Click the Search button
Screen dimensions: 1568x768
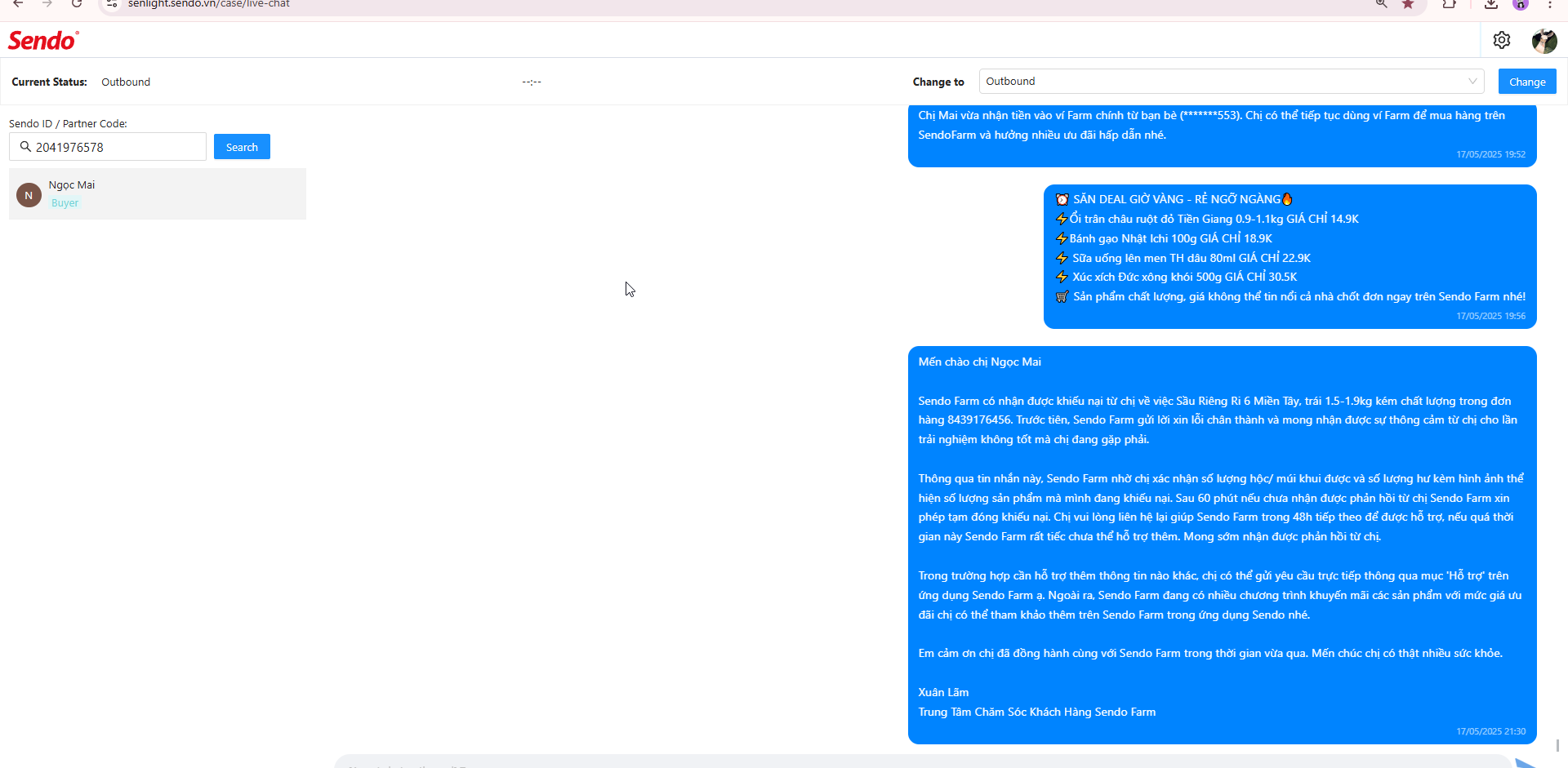(x=242, y=147)
